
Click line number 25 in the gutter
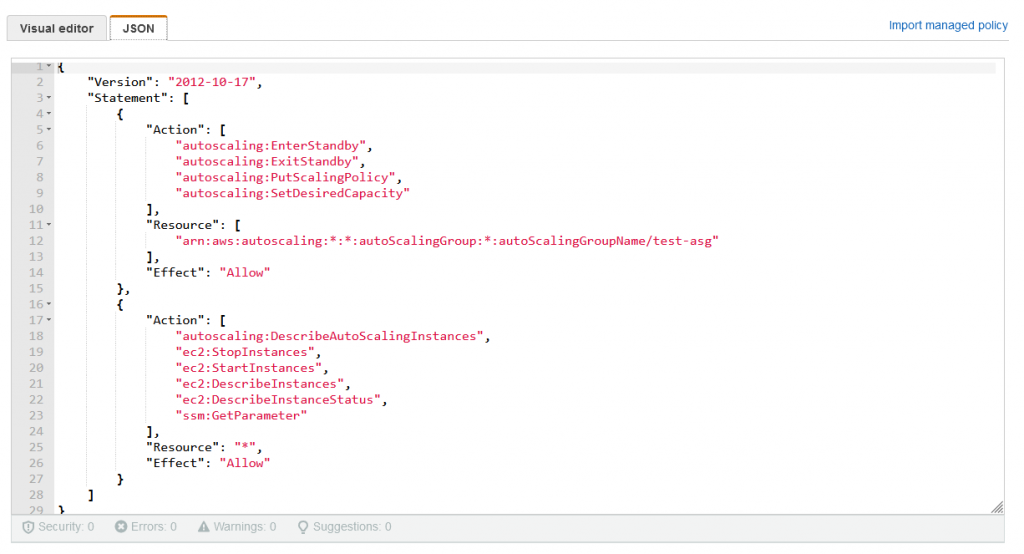coord(35,447)
